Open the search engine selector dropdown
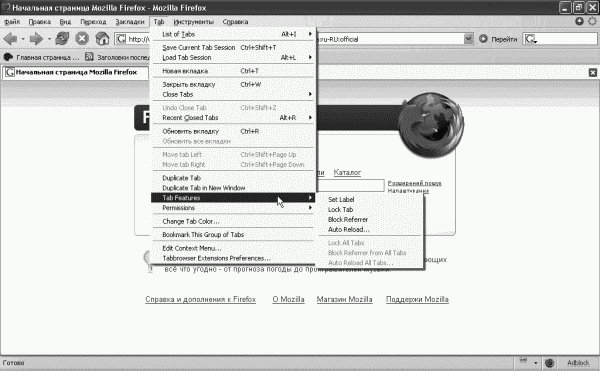Screen dimensions: 600x371 [x=530, y=39]
